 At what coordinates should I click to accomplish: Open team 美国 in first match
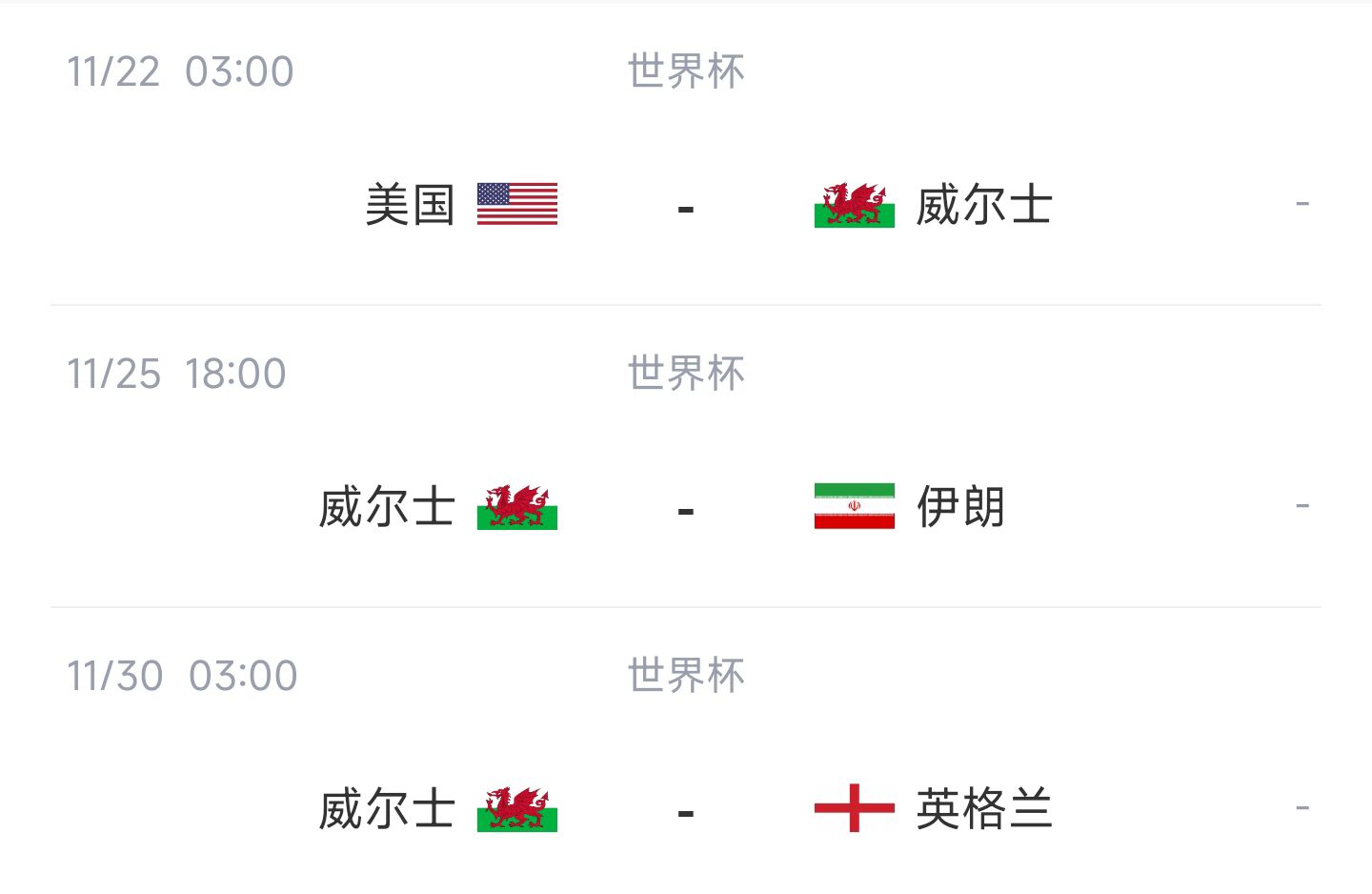click(x=410, y=205)
